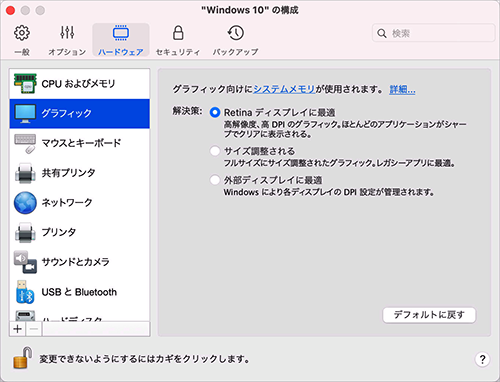The width and height of the screenshot is (500, 382).
Task: Select CPU およびメモリ in sidebar
Action: click(x=80, y=84)
